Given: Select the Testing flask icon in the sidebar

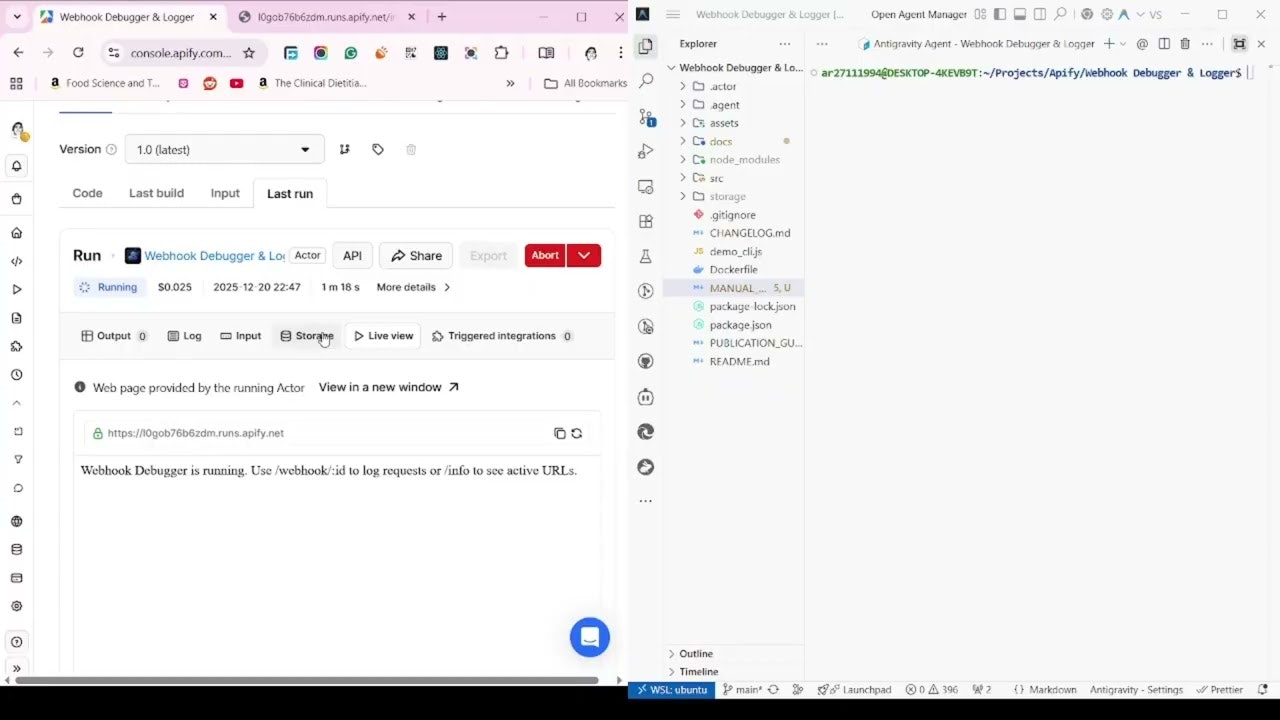Looking at the screenshot, I should pos(646,256).
